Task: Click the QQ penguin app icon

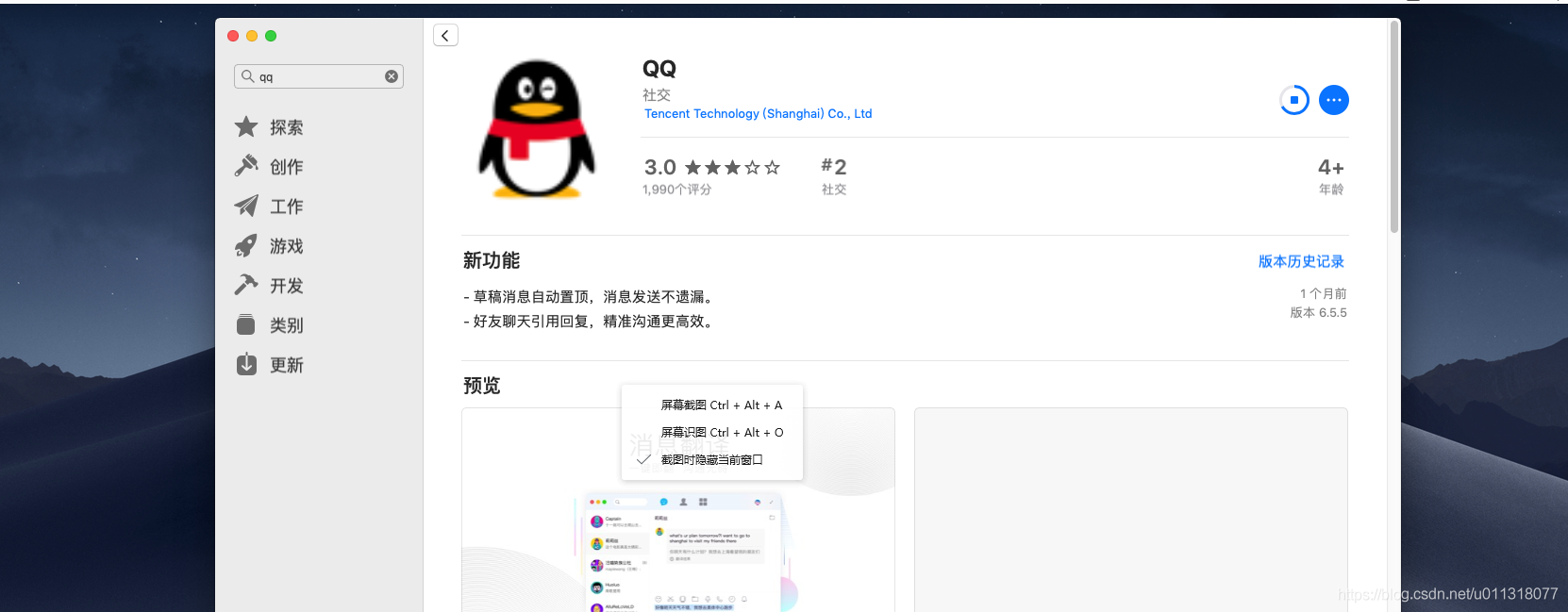Action: click(537, 130)
